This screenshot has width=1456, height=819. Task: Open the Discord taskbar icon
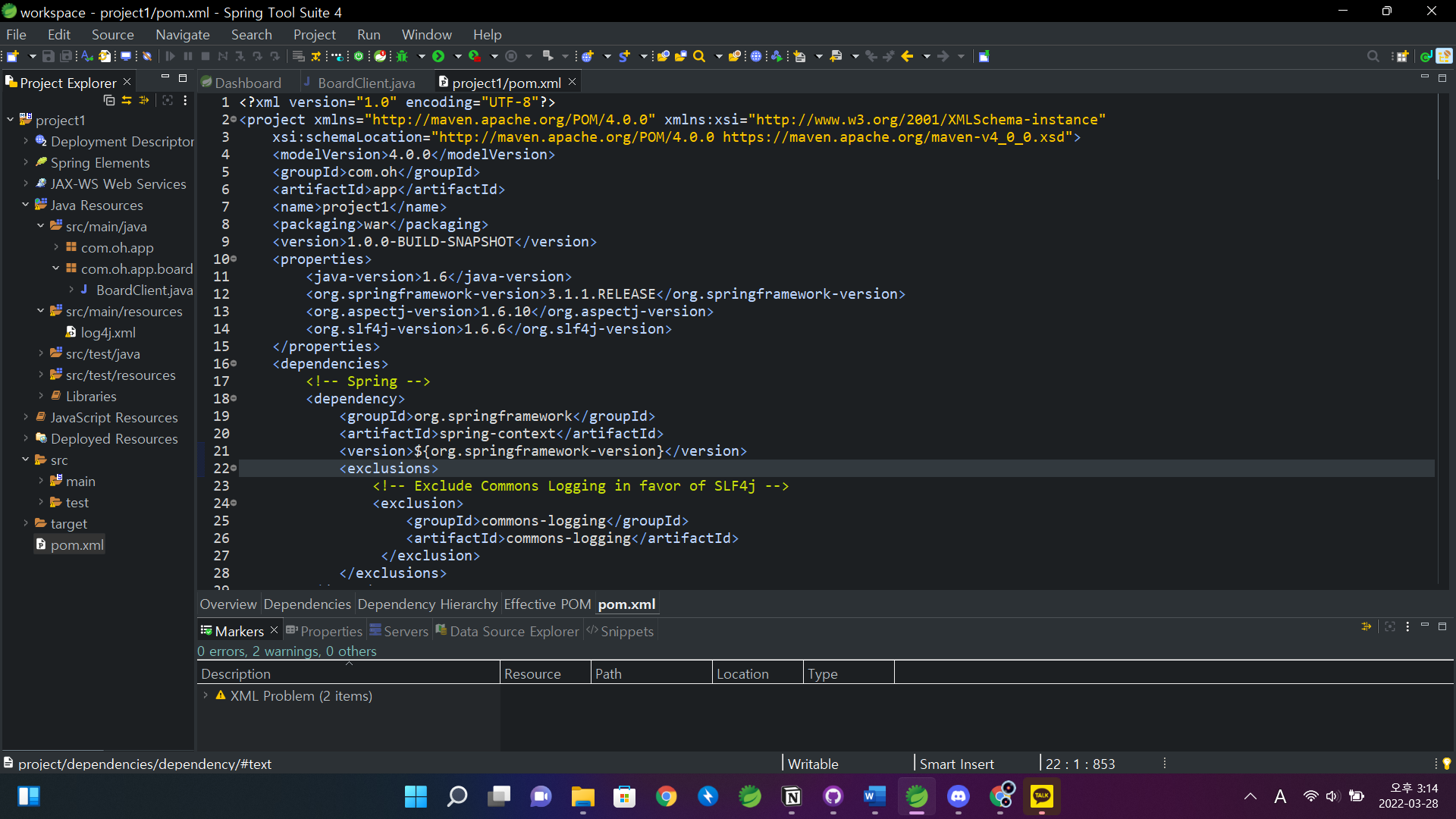tap(959, 796)
